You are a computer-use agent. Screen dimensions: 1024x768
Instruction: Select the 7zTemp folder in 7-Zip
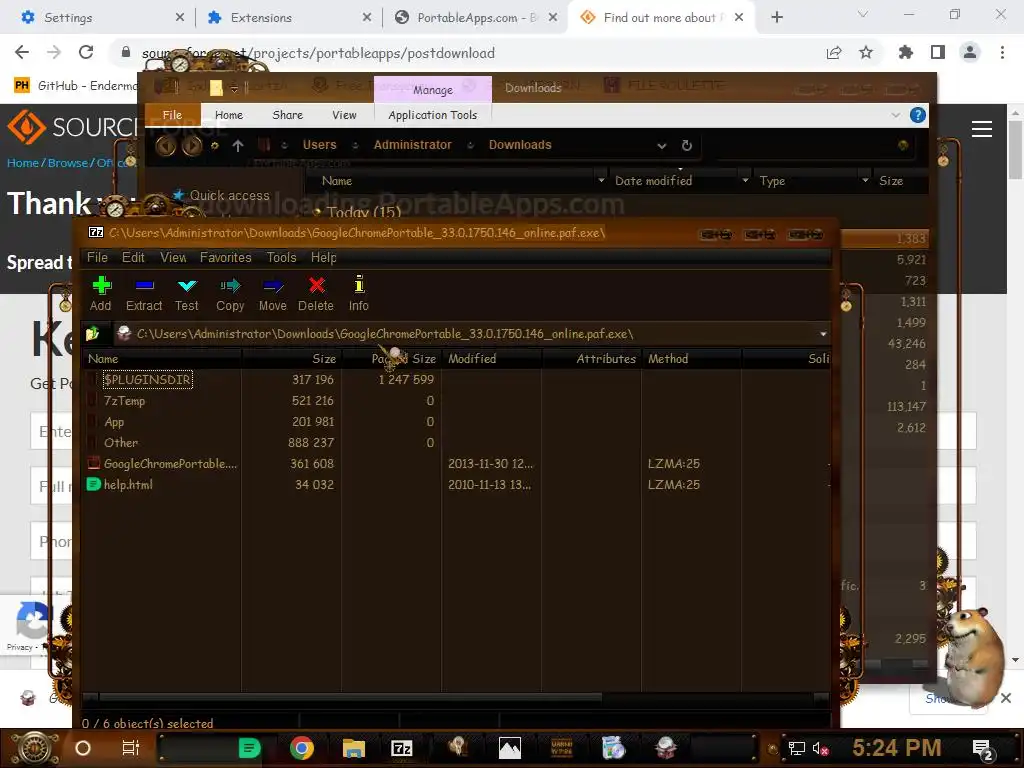click(x=124, y=400)
